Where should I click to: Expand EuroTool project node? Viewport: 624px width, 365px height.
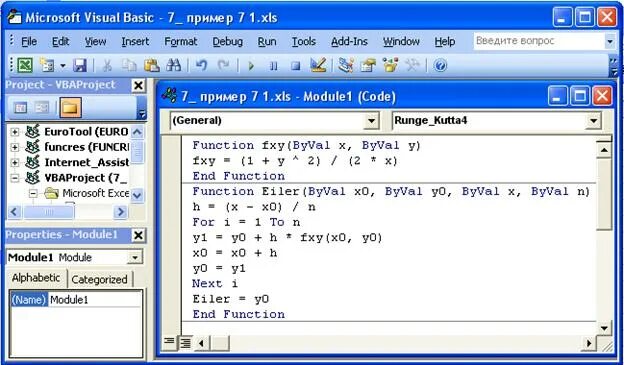pyautogui.click(x=15, y=132)
